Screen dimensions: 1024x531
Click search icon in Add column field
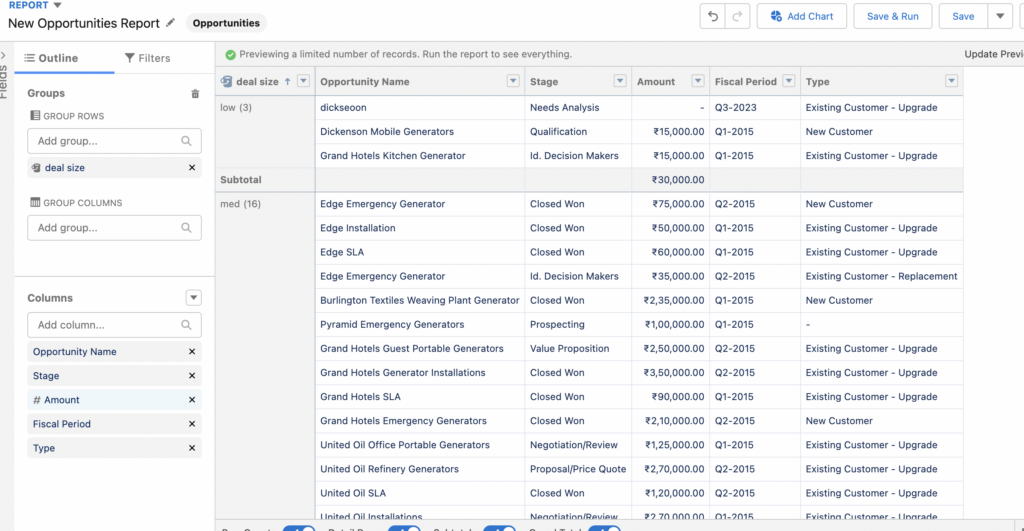tap(186, 325)
